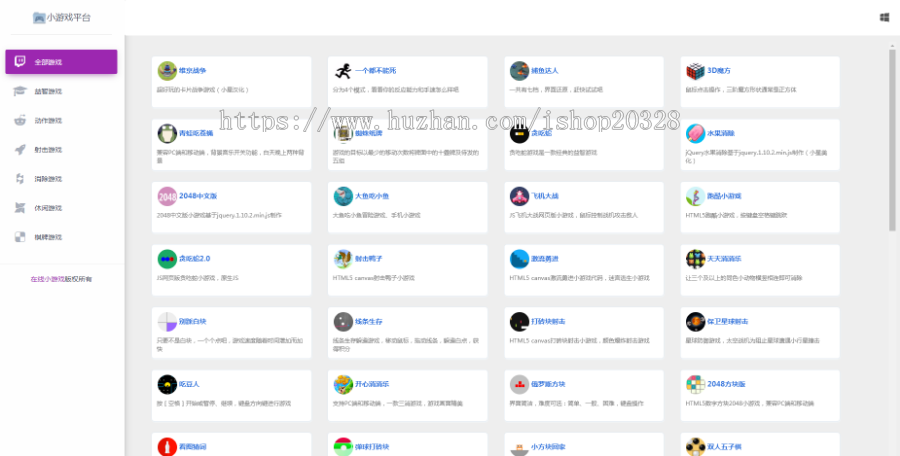Click the black 贪吃蛇 game icon
The image size is (900, 456).
pyautogui.click(x=519, y=133)
